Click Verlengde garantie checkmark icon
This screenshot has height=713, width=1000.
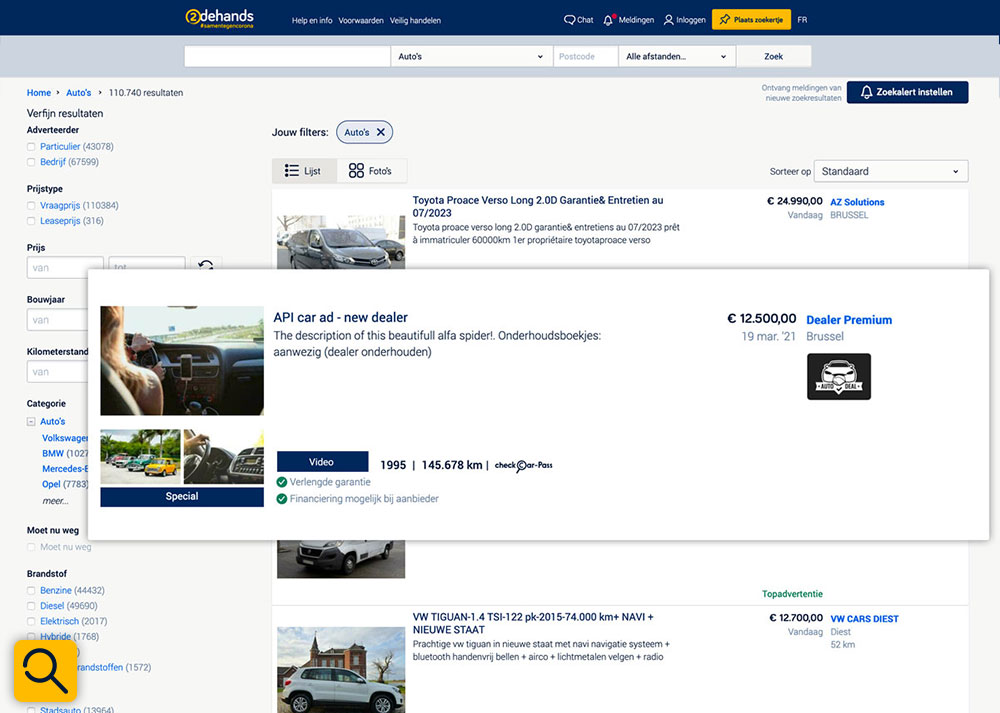281,482
